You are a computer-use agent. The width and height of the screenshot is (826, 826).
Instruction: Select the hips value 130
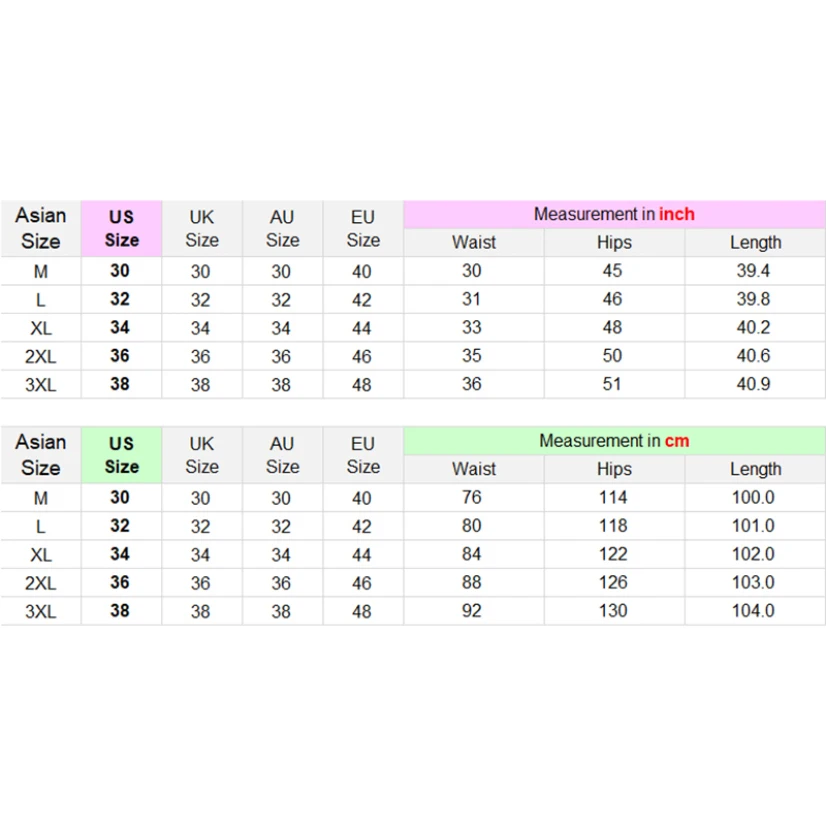tap(613, 611)
